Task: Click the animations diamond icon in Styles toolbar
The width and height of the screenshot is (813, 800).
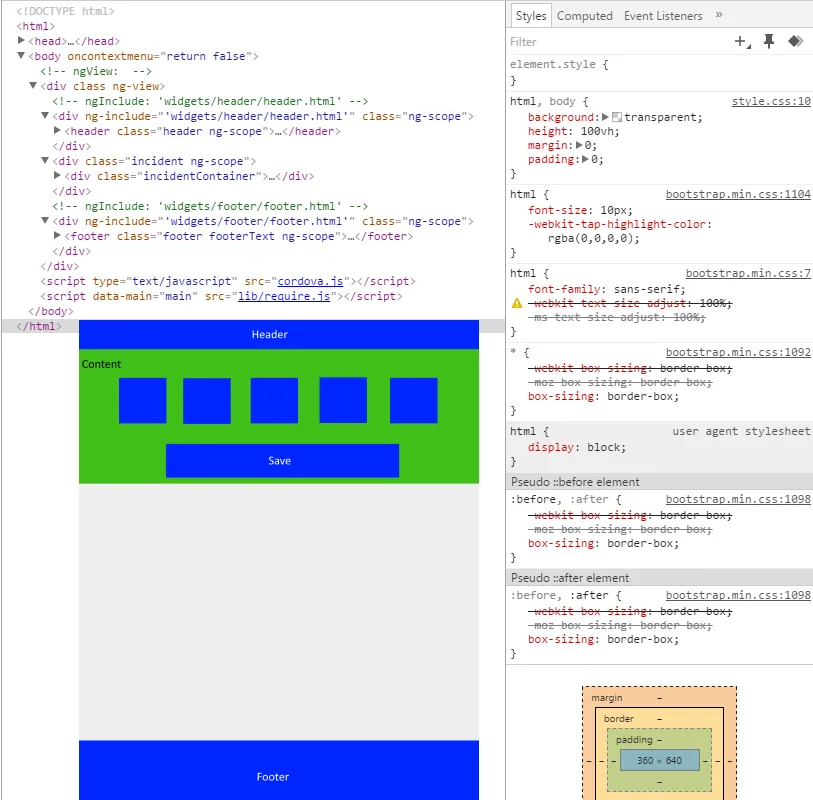Action: coord(795,41)
